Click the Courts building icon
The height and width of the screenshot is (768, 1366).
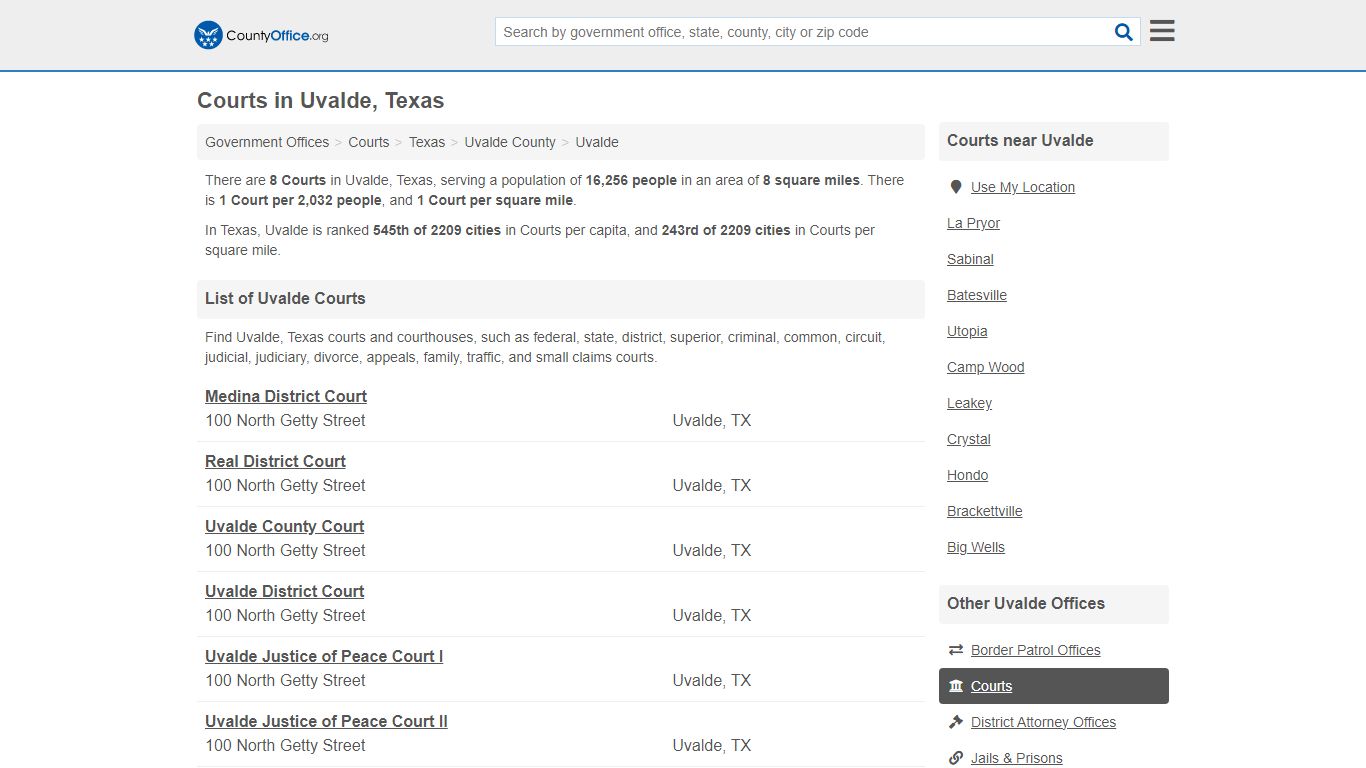click(956, 686)
